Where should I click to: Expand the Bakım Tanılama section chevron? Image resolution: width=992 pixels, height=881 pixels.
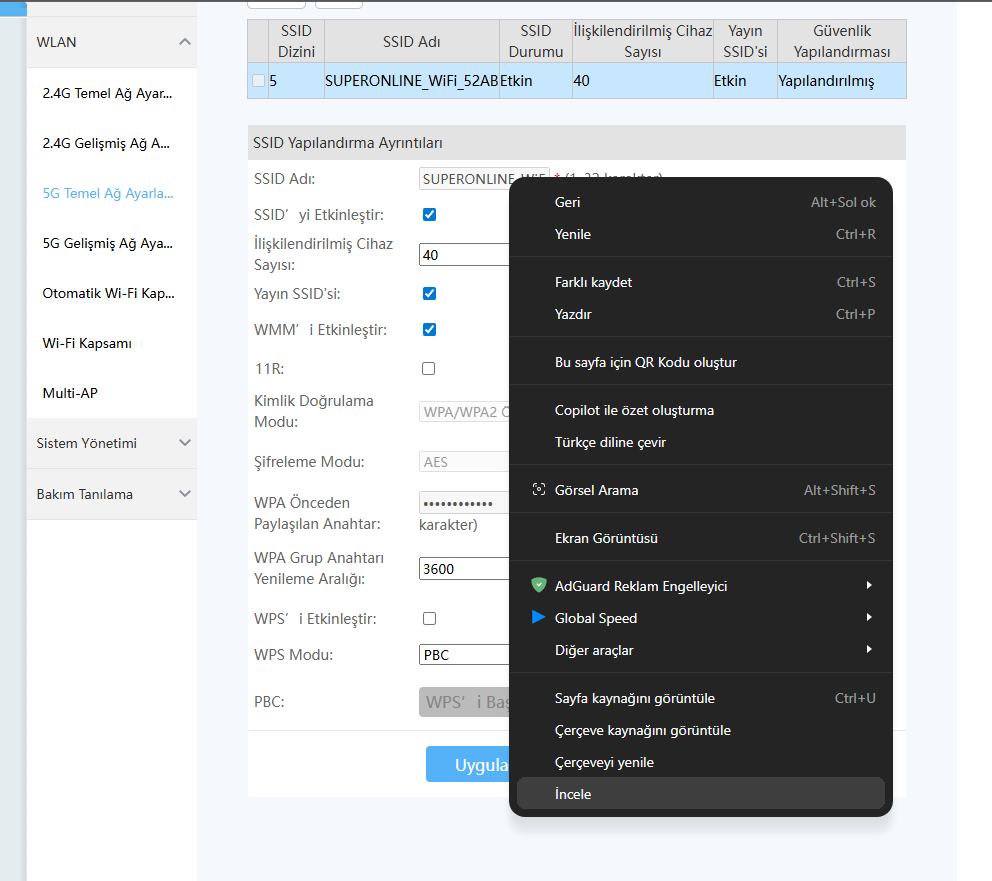(x=185, y=493)
